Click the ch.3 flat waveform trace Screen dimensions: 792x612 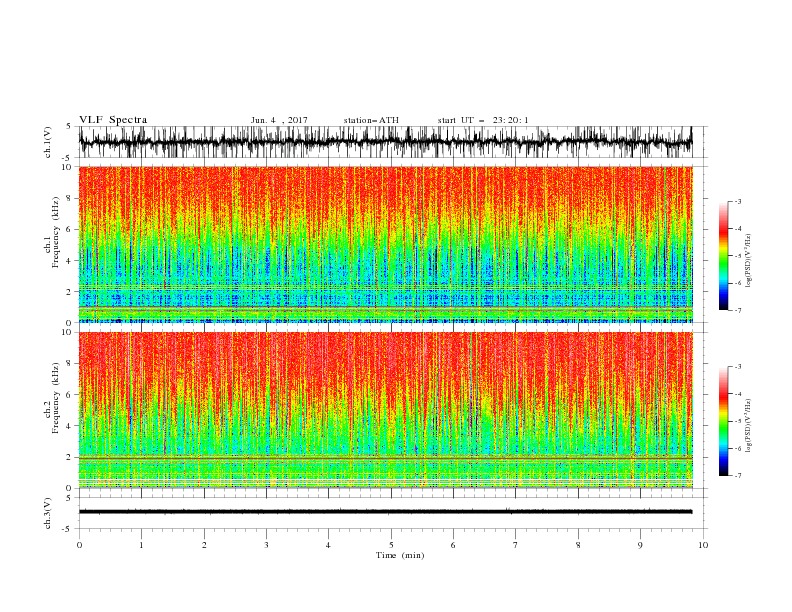point(385,512)
